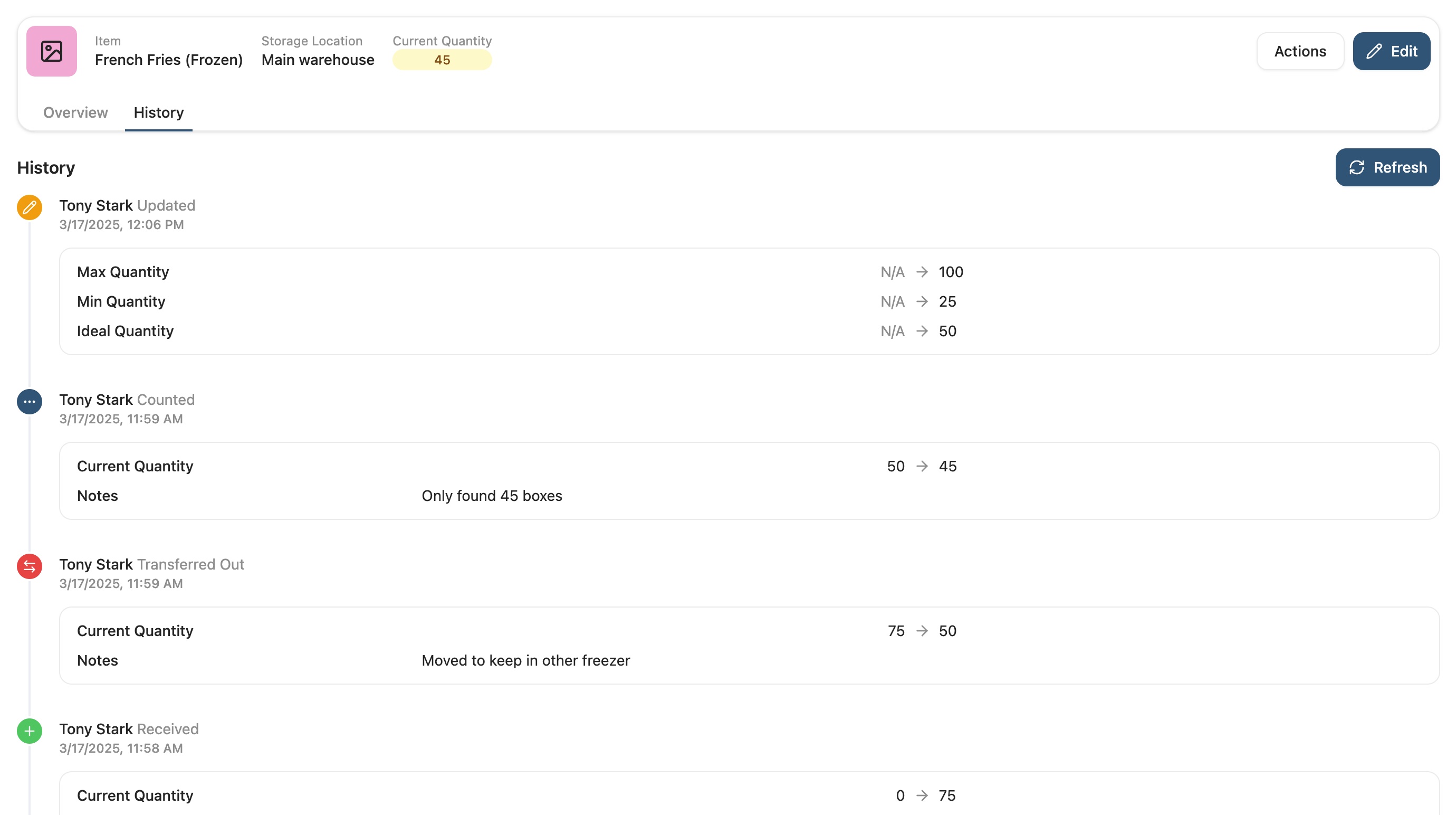Click the orange pencil Updated event icon
This screenshot has width=1456, height=815.
(x=30, y=207)
